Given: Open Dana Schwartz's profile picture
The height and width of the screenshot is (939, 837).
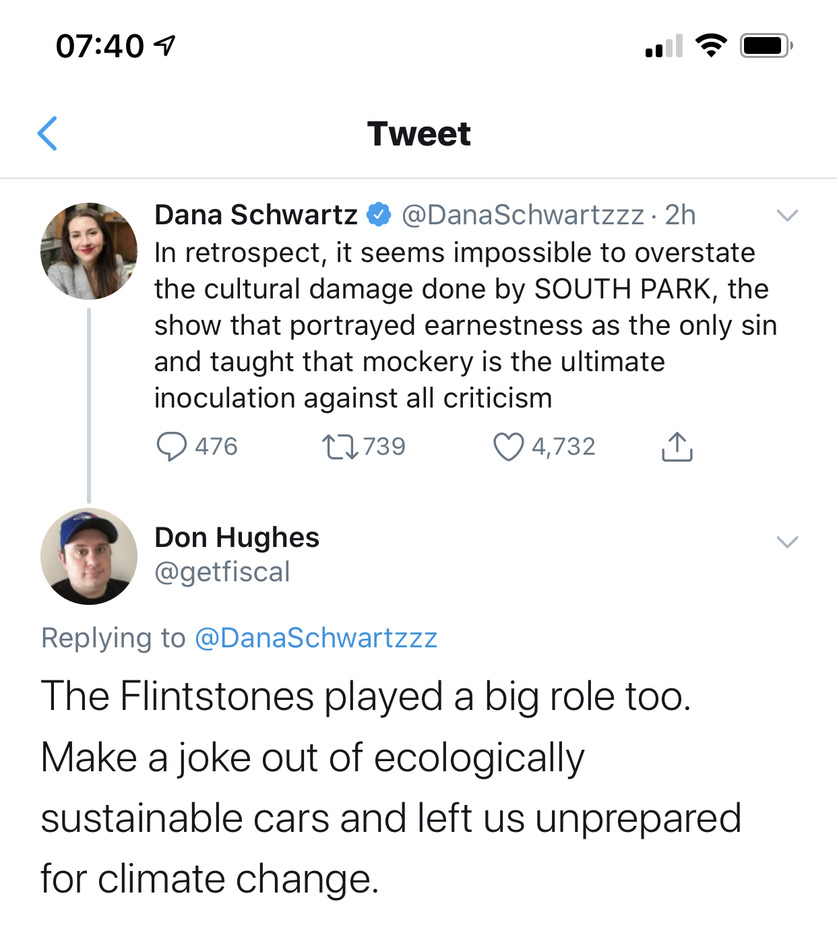Looking at the screenshot, I should [88, 251].
